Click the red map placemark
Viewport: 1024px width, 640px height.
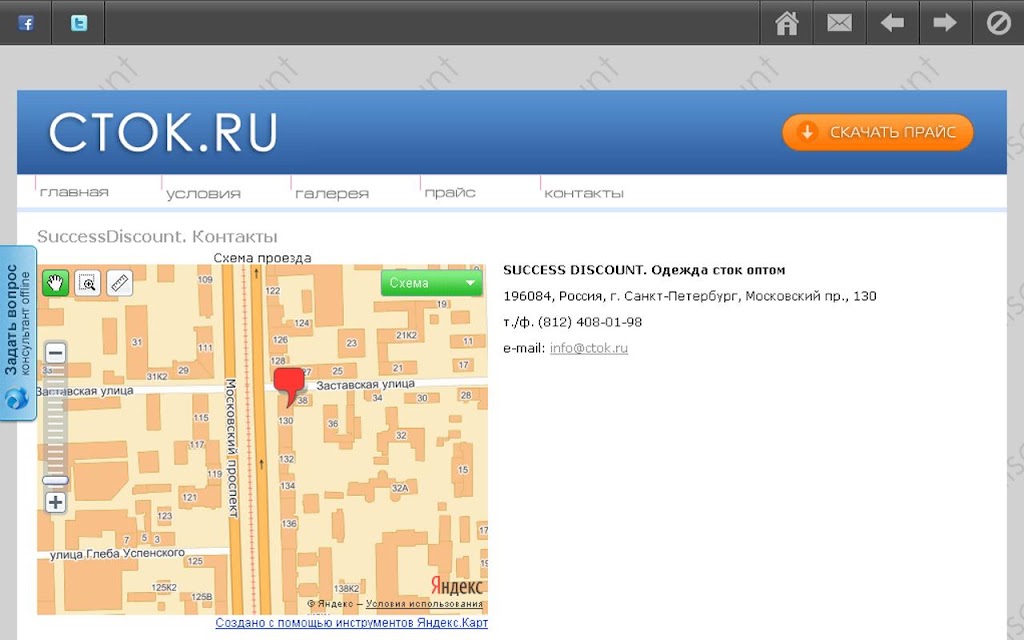click(289, 386)
